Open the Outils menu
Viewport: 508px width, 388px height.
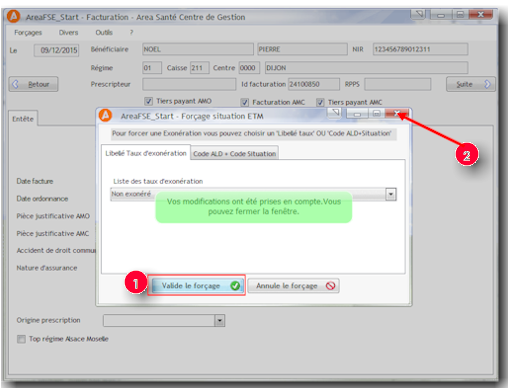click(x=104, y=33)
